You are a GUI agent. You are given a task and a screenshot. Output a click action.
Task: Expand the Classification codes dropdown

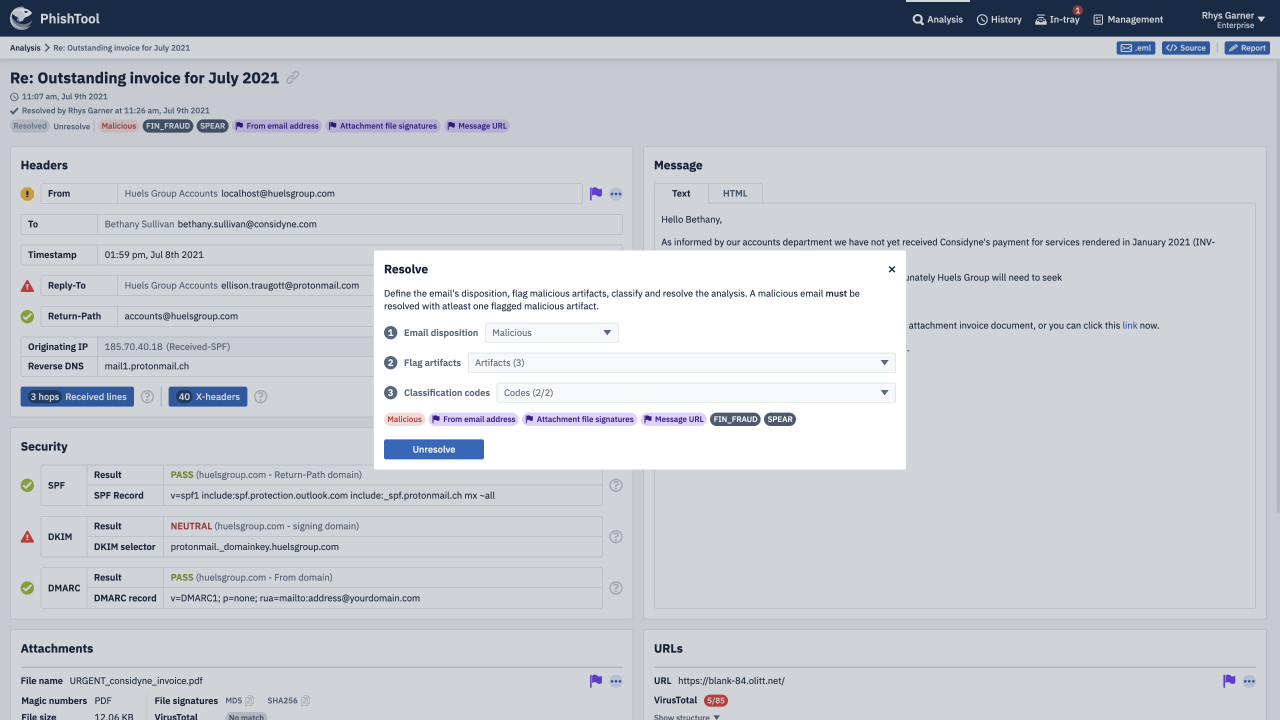(696, 393)
